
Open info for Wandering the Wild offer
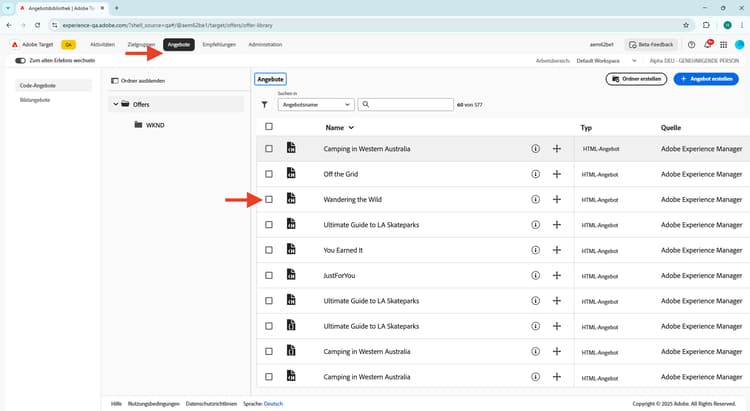[x=535, y=200]
